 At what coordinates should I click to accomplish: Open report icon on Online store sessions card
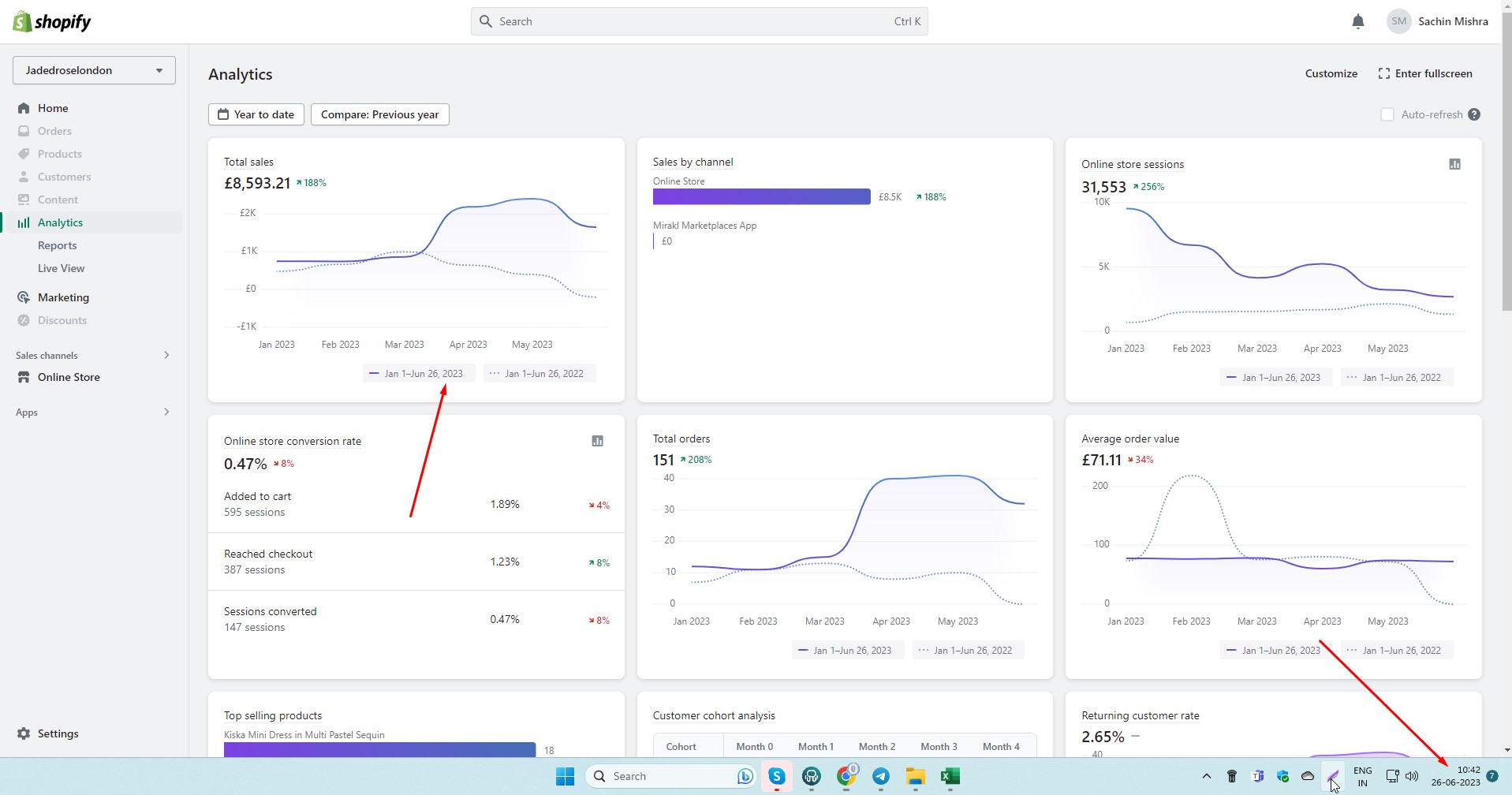(x=1454, y=164)
